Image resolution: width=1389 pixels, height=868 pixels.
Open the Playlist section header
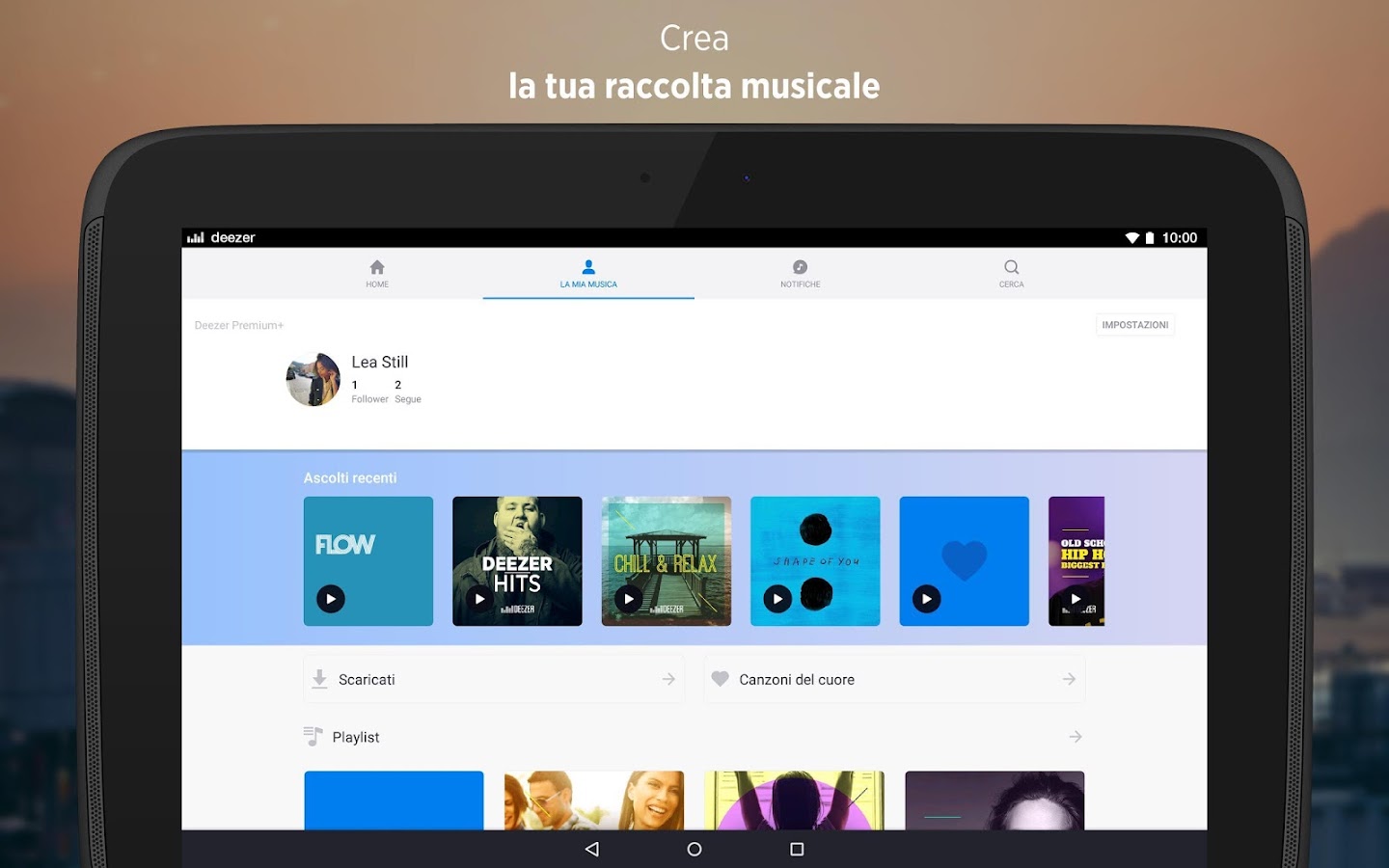694,737
